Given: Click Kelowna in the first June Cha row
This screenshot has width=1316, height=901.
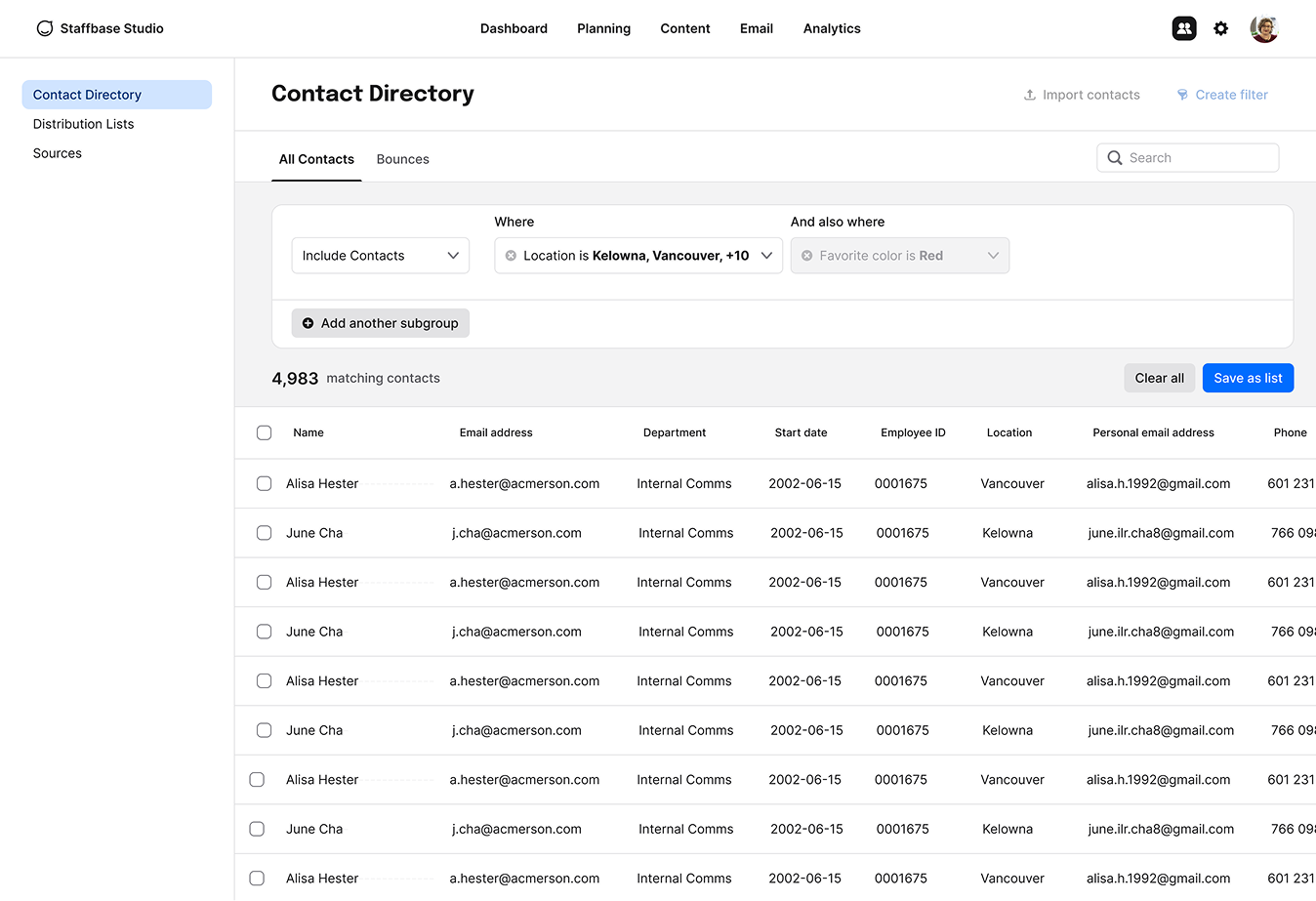Looking at the screenshot, I should (1008, 533).
